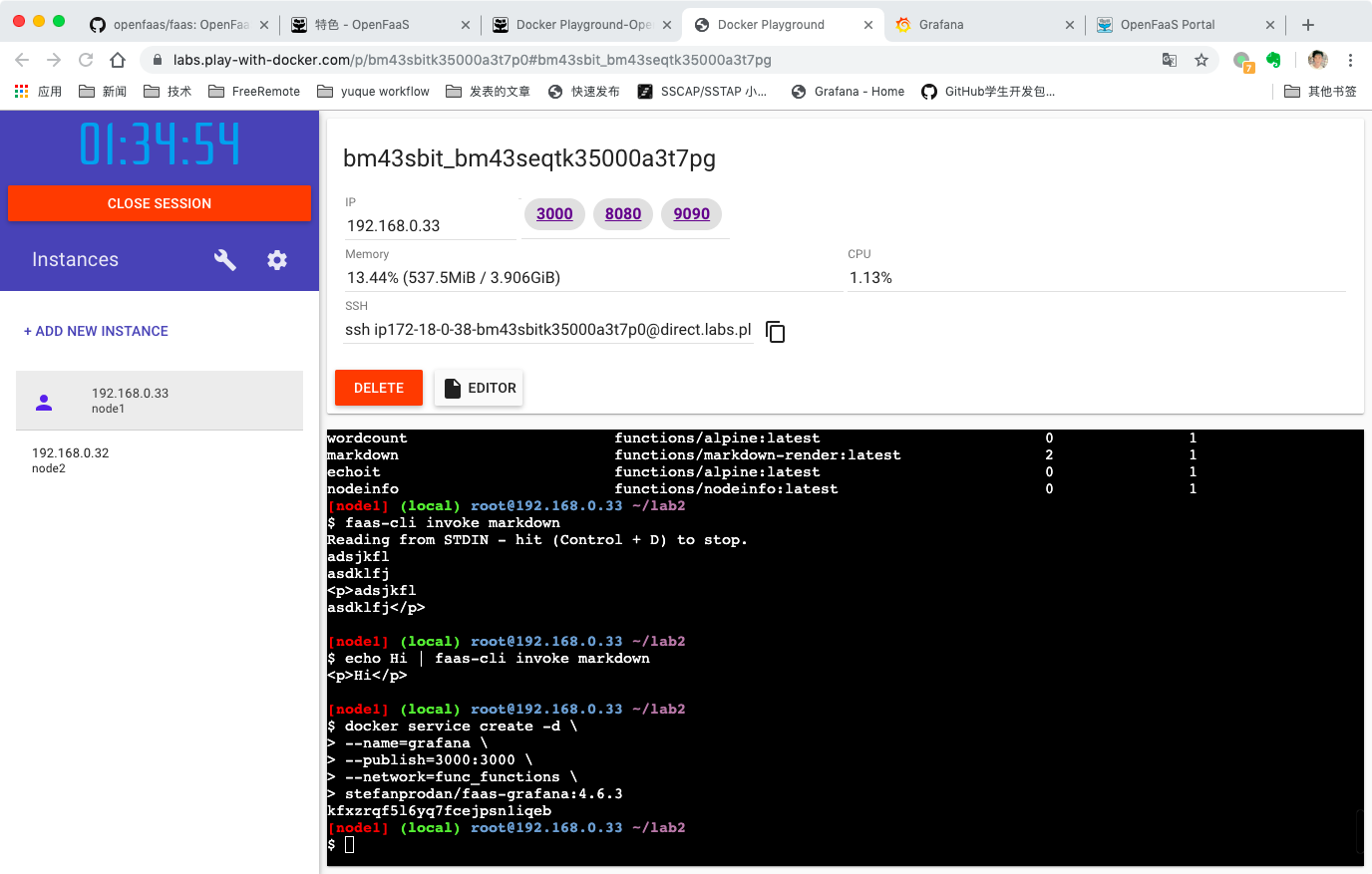Bookmark this page with the star icon
The image size is (1372, 874).
click(1201, 60)
